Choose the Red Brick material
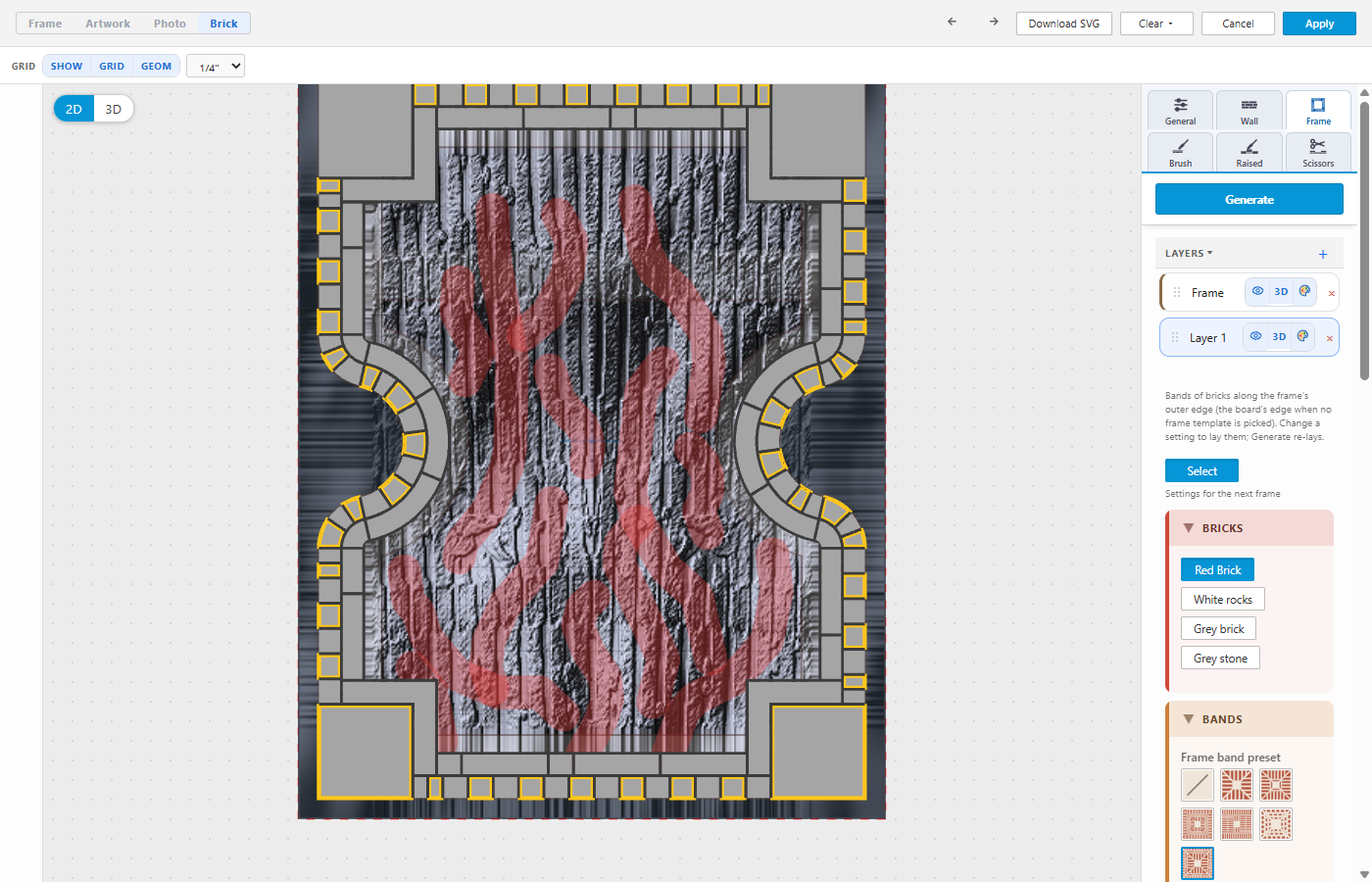This screenshot has height=882, width=1372. coord(1217,569)
